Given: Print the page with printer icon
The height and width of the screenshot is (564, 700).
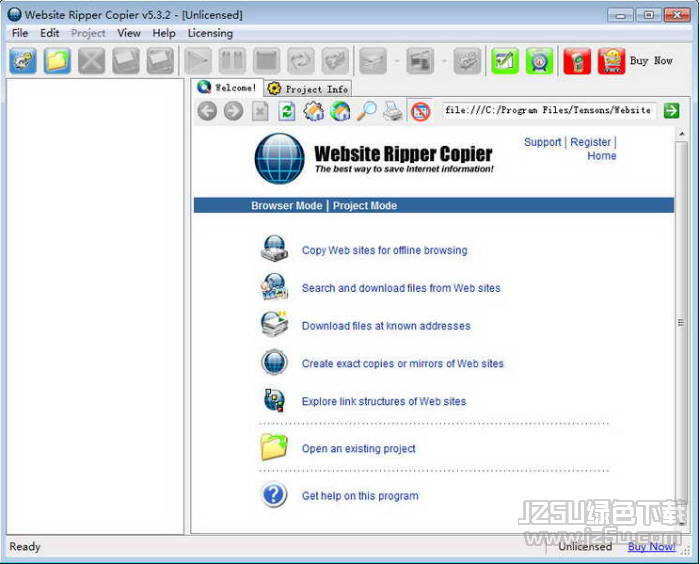Looking at the screenshot, I should [393, 111].
